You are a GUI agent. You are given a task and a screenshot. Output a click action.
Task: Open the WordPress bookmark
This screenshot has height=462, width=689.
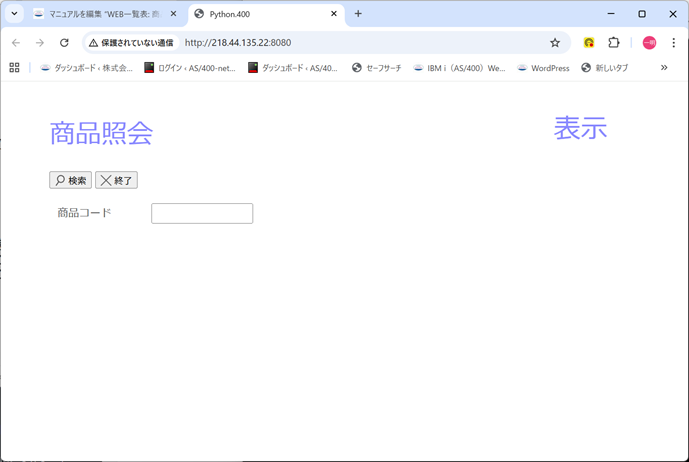(x=543, y=68)
